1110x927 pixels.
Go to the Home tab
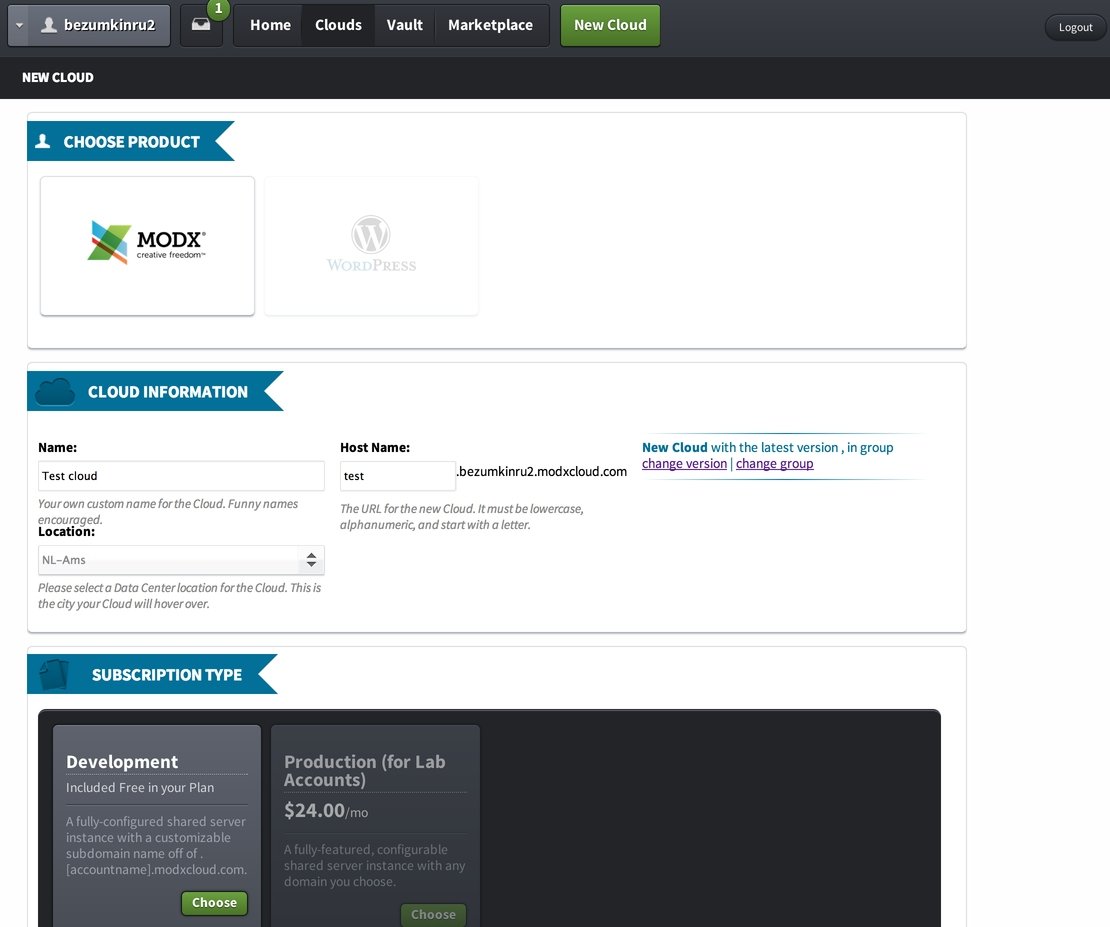point(270,25)
